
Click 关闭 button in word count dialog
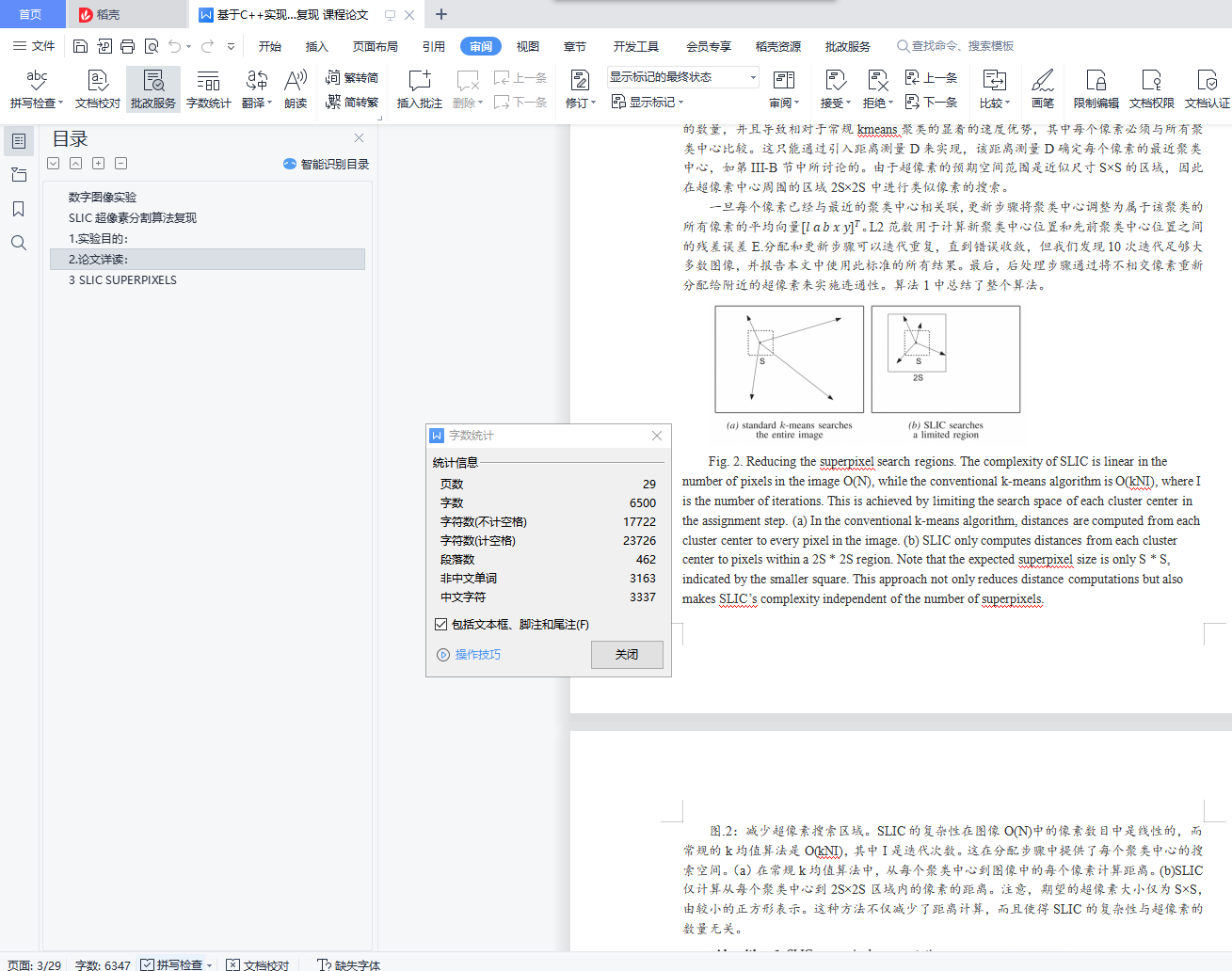(627, 655)
